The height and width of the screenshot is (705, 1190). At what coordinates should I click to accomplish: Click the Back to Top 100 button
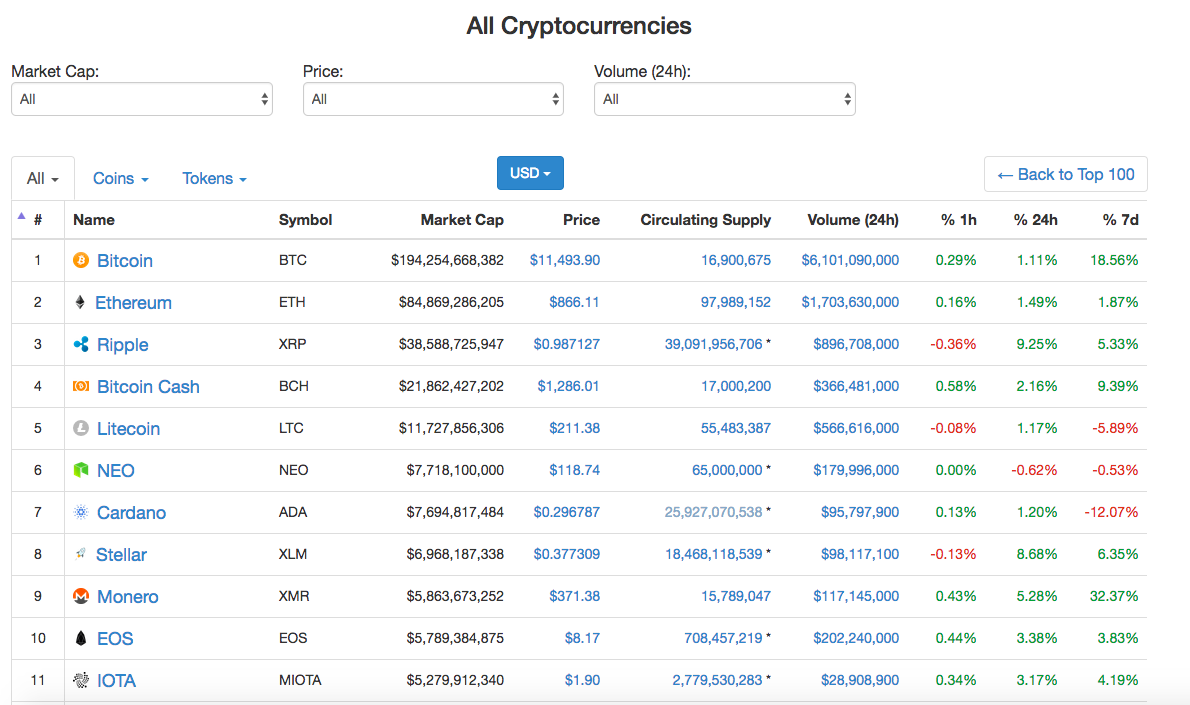click(x=1066, y=175)
